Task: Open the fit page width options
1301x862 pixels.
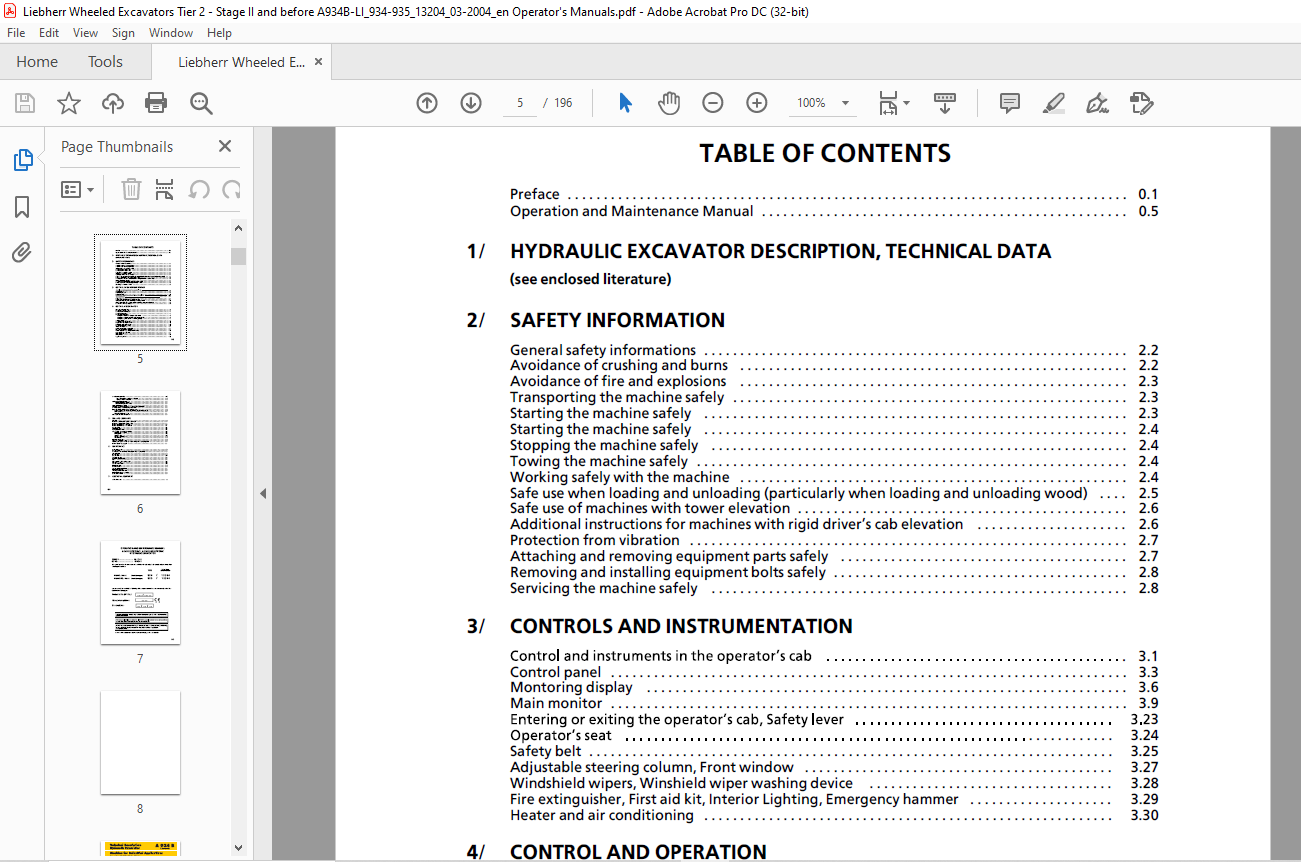Action: 893,103
